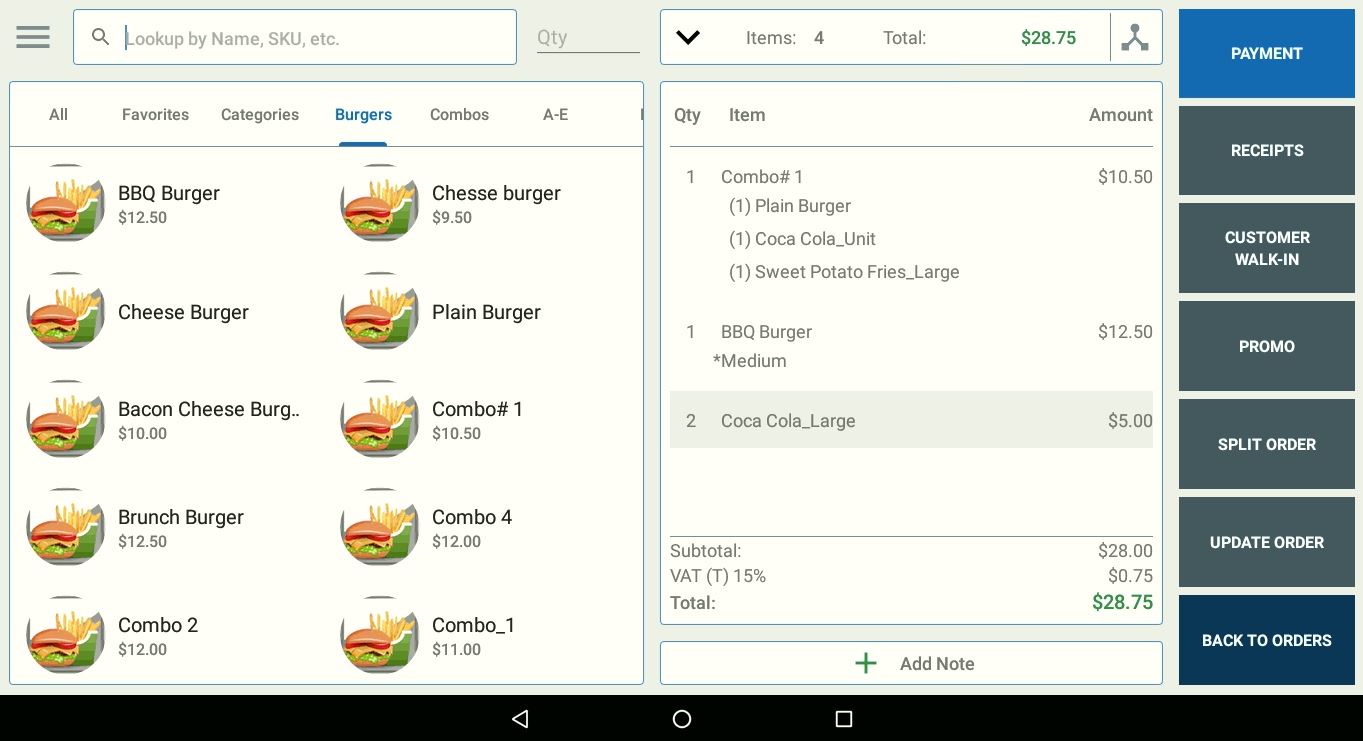The image size is (1363, 741).
Task: Tap the BBQ Burger product image
Action: coord(66,204)
